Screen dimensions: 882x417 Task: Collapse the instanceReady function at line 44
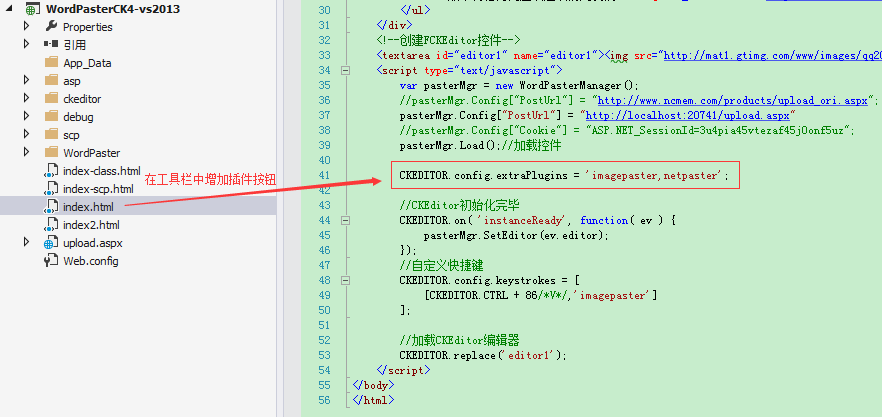point(345,221)
